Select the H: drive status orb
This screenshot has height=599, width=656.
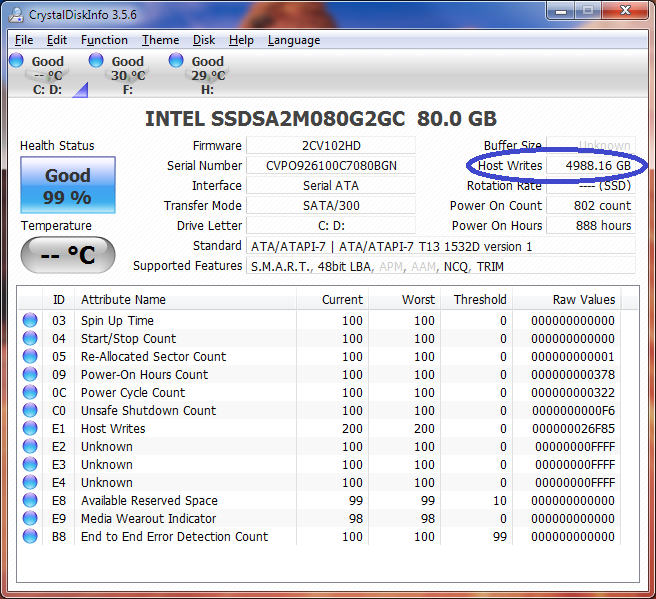(176, 60)
